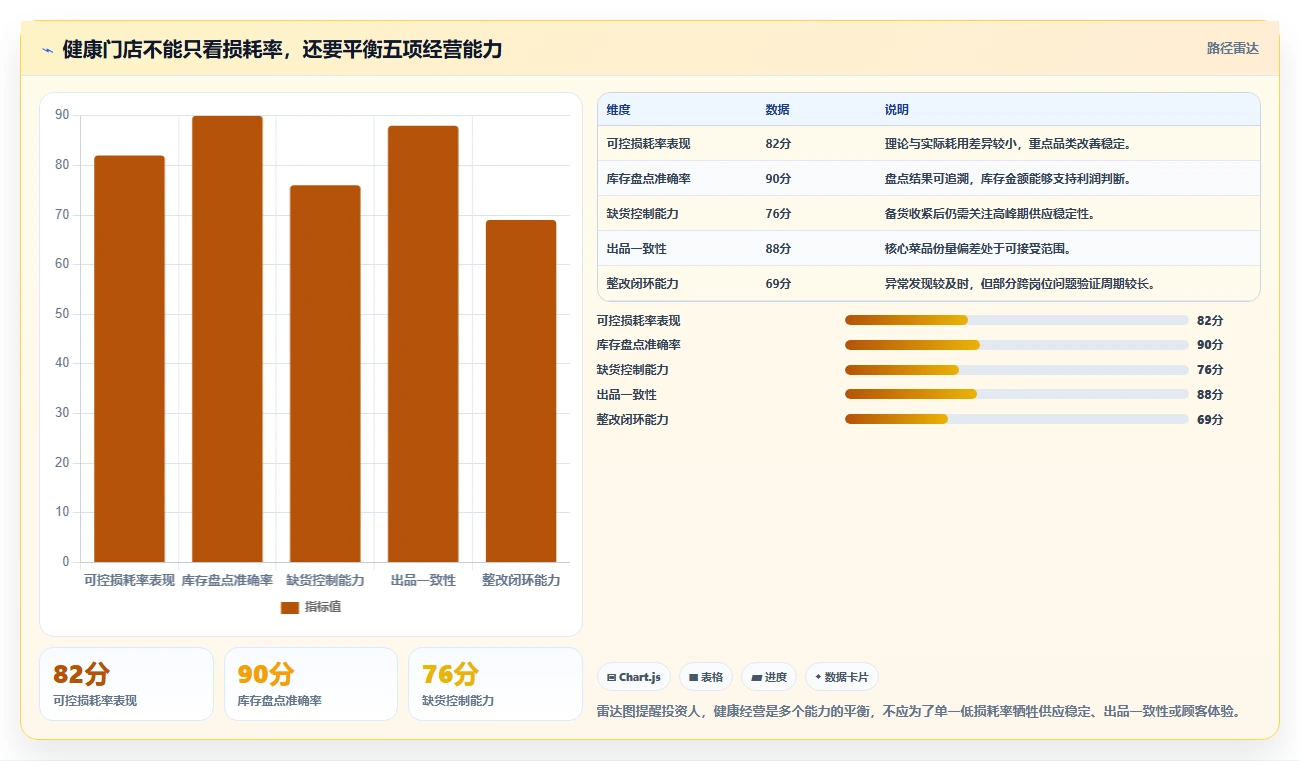Screen dimensions: 1300x761
Task: Select the 整改闭环能力 table row cell
Action: (642, 284)
